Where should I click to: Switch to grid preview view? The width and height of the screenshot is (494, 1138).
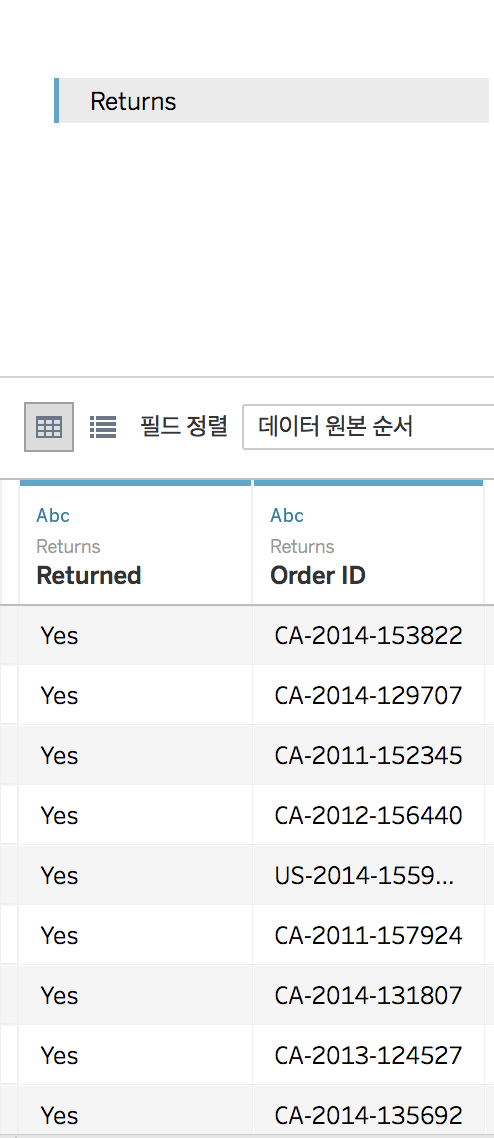coord(49,427)
